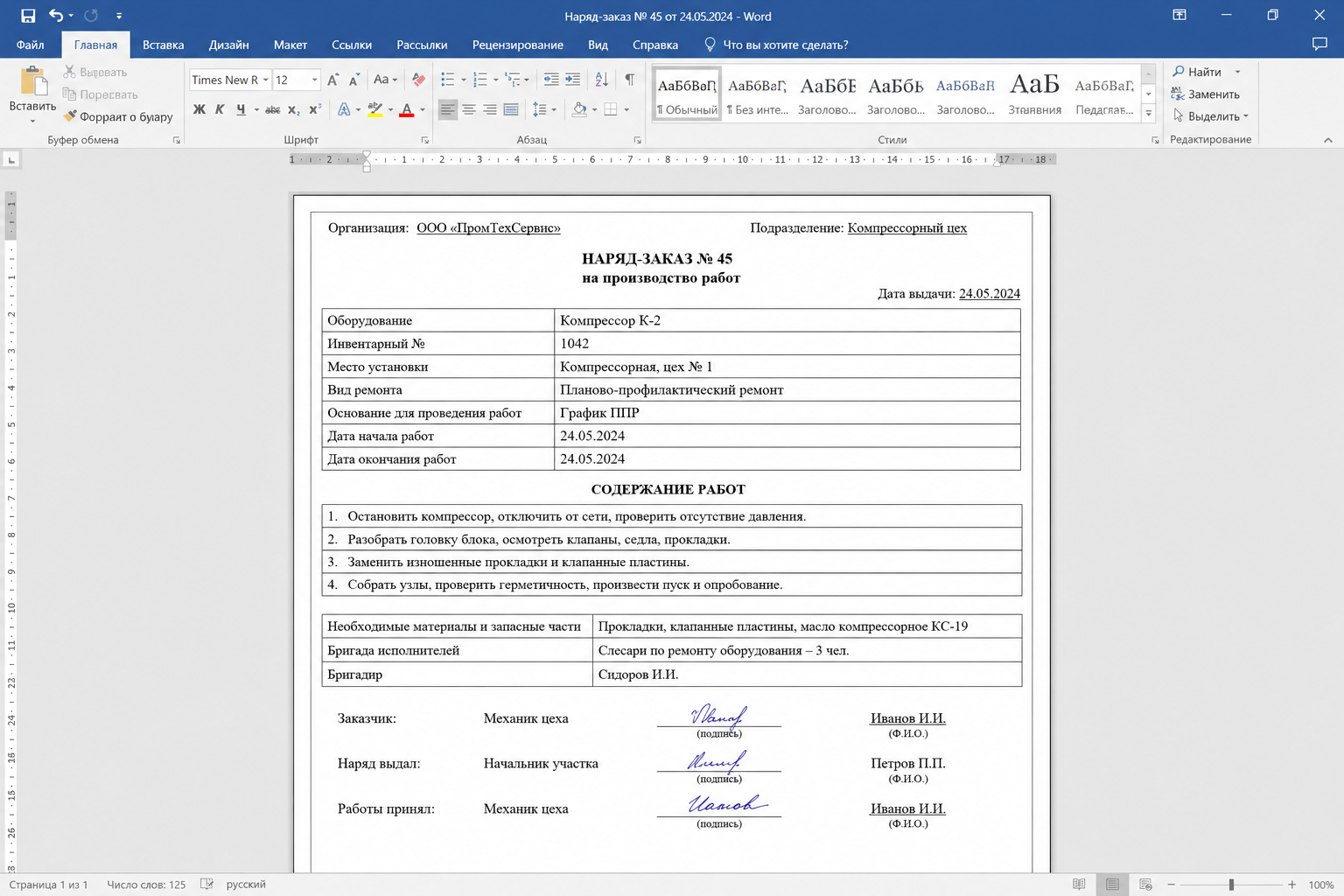
Task: Expand the line spacing options
Action: [544, 109]
